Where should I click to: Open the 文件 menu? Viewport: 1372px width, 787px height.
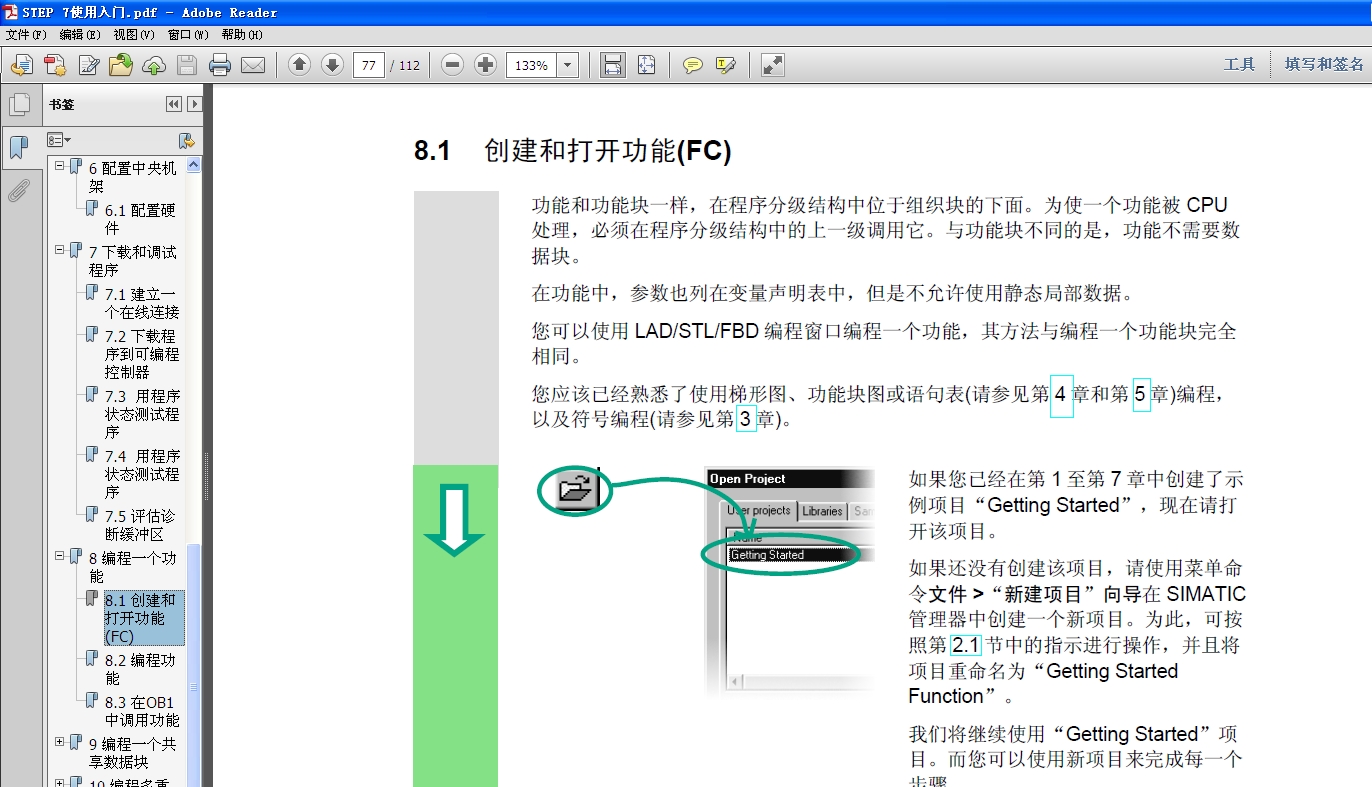[26, 34]
